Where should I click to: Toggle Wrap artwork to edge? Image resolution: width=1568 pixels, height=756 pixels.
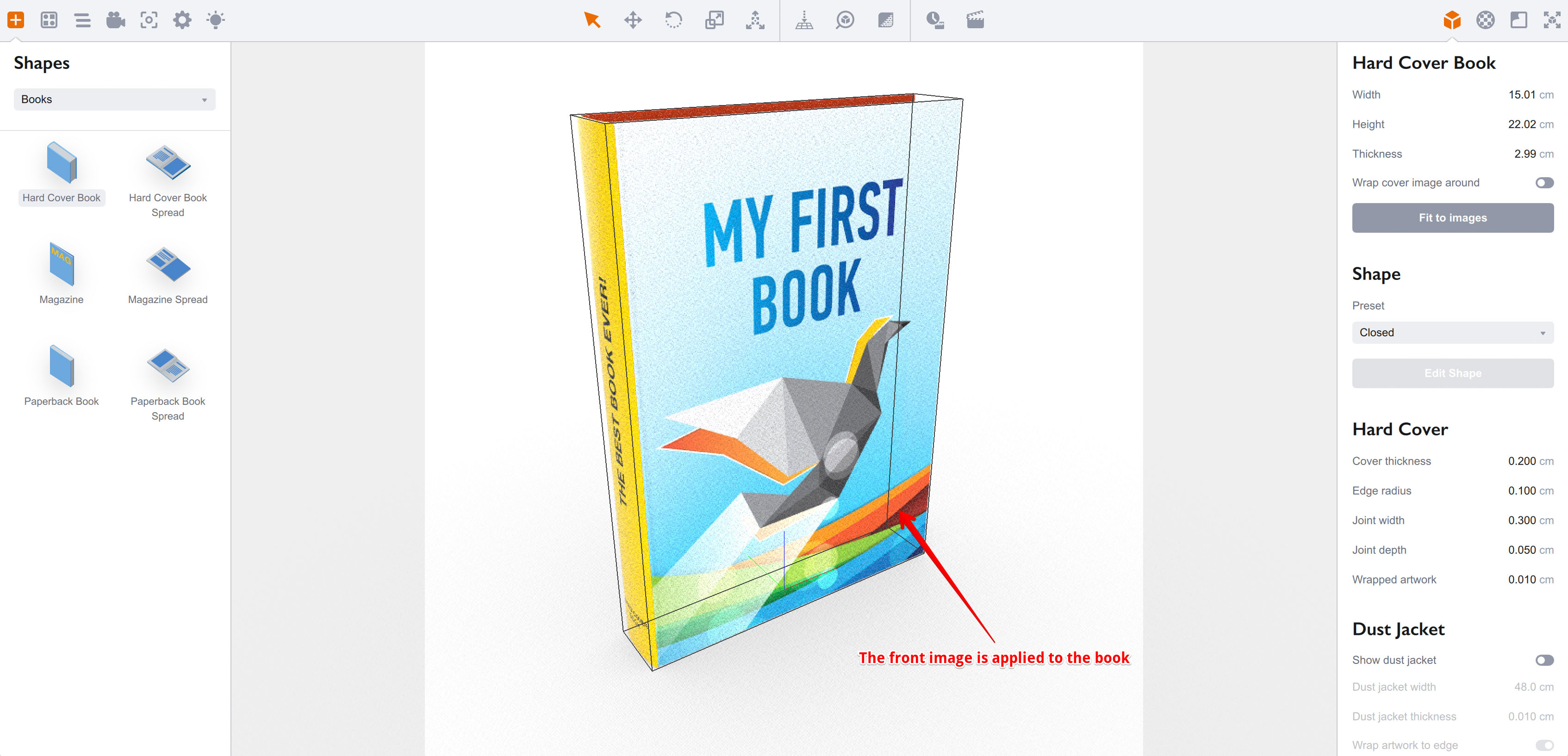(1543, 745)
